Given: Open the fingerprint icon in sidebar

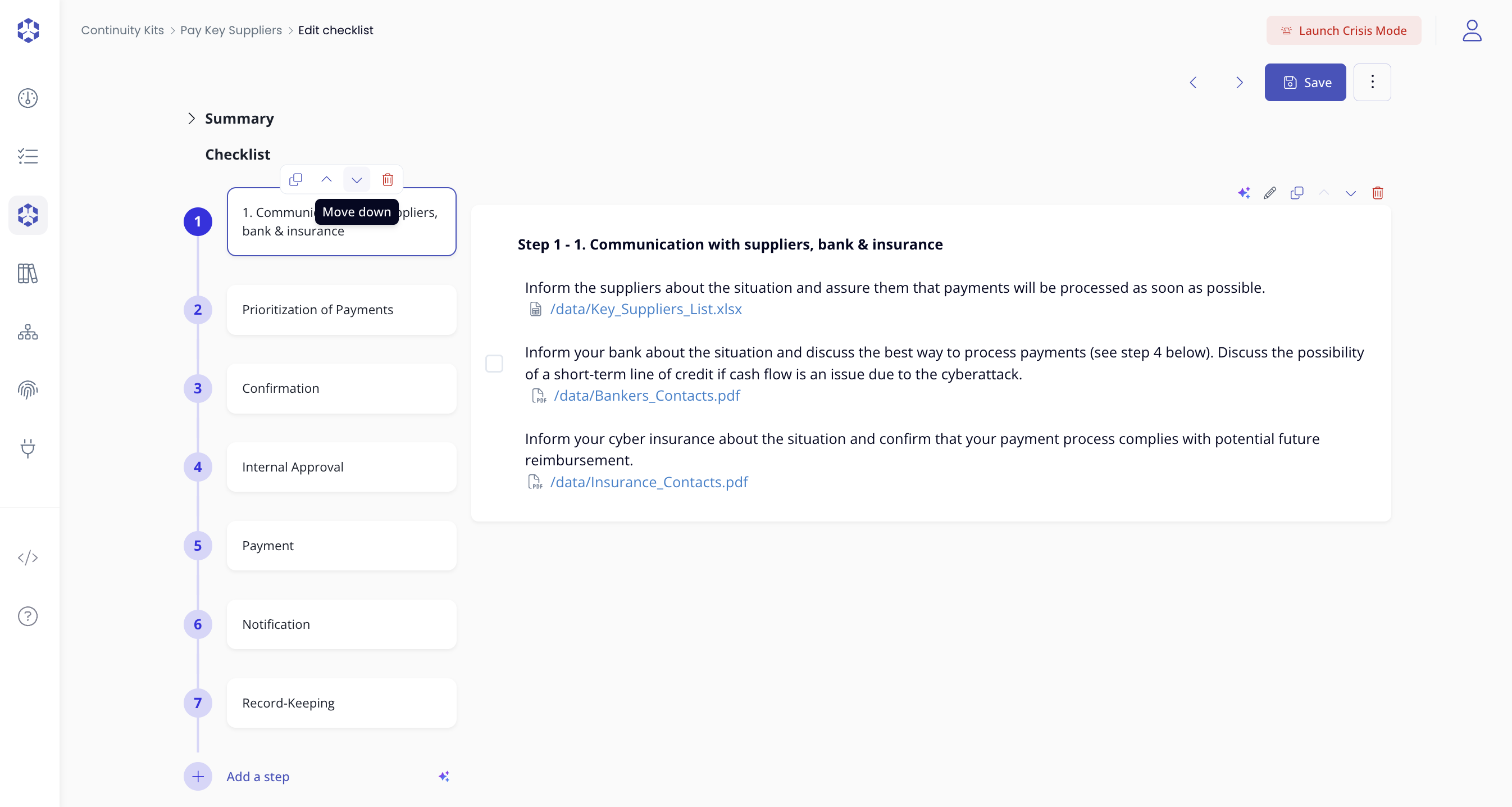Looking at the screenshot, I should (28, 389).
